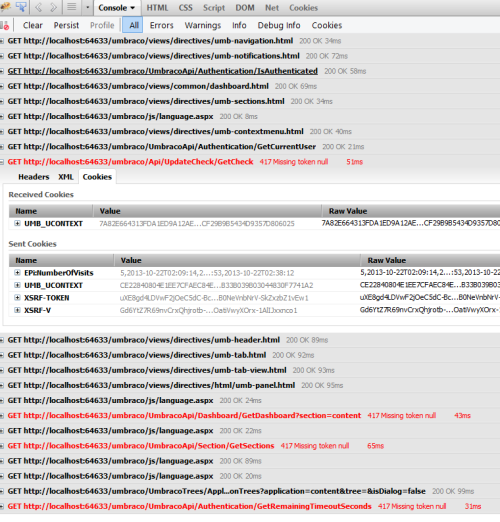The height and width of the screenshot is (522, 500).
Task: Expand the EPiNumberOfVisits sent cookie
Action: (17, 273)
